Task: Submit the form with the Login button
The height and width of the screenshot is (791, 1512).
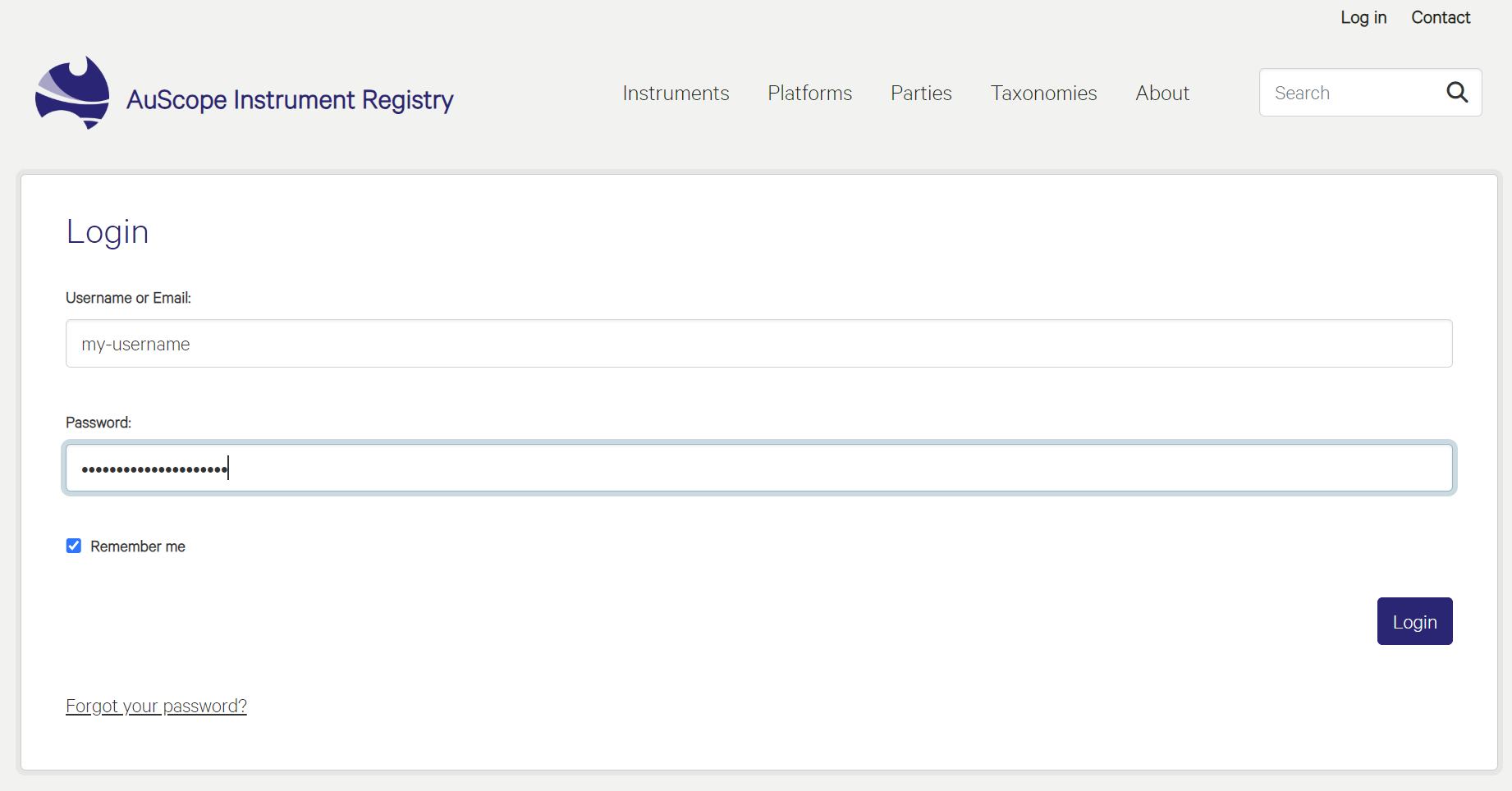Action: tap(1414, 621)
